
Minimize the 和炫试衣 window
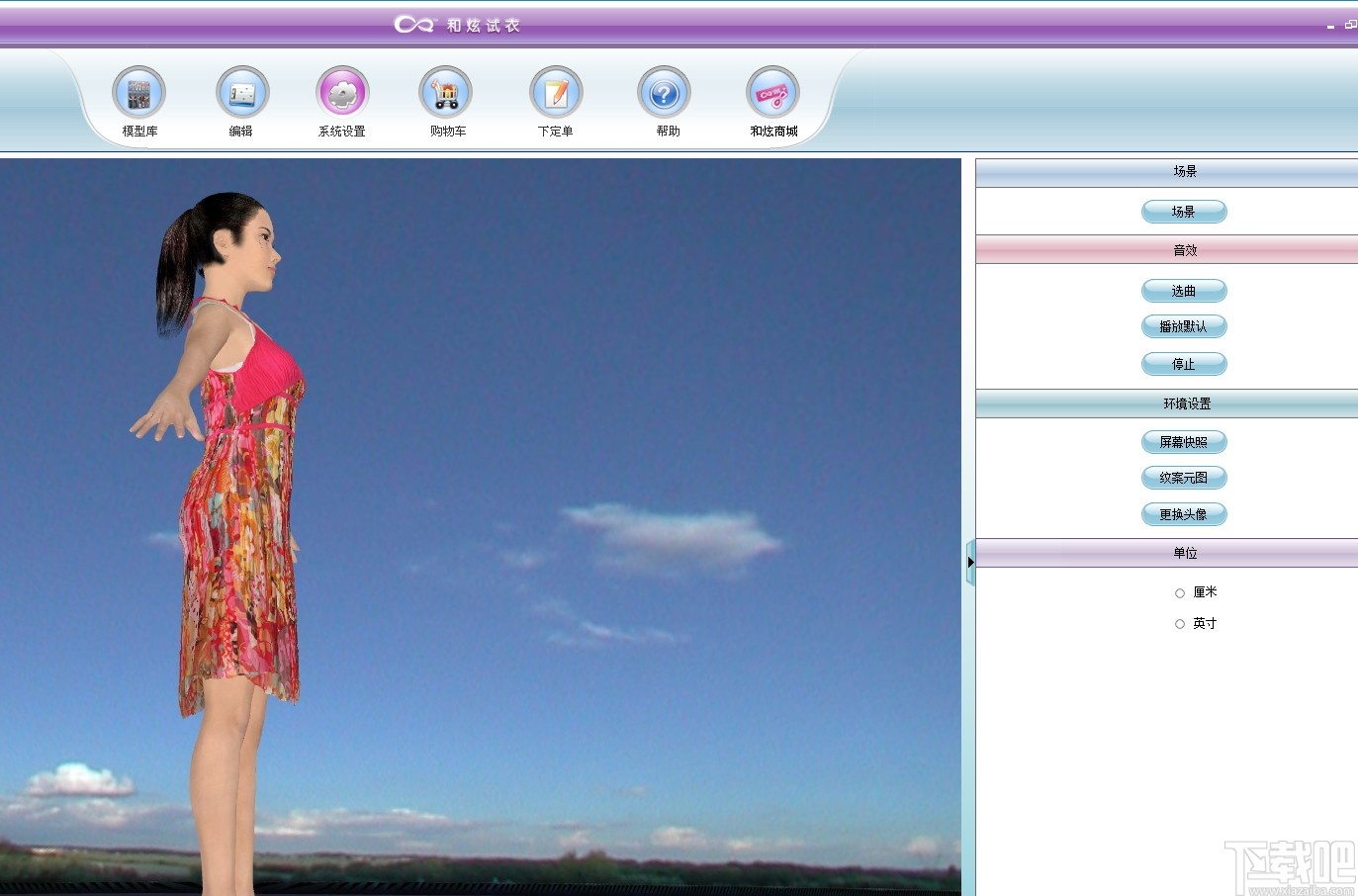pos(1330,27)
